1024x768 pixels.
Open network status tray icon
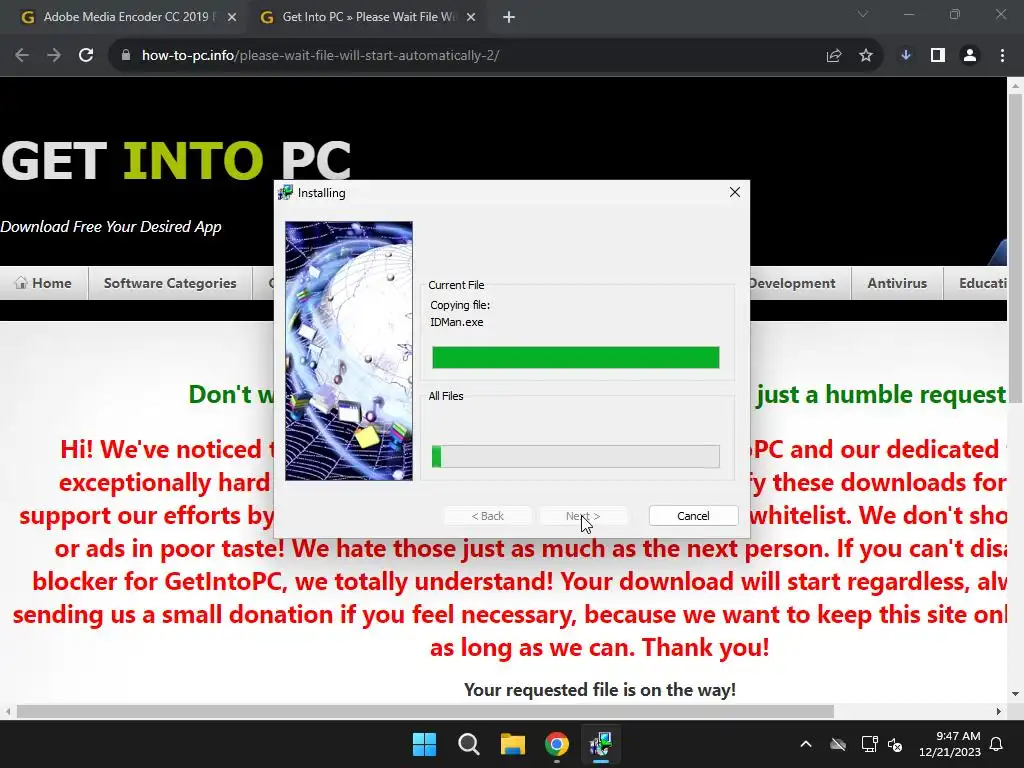click(x=869, y=744)
